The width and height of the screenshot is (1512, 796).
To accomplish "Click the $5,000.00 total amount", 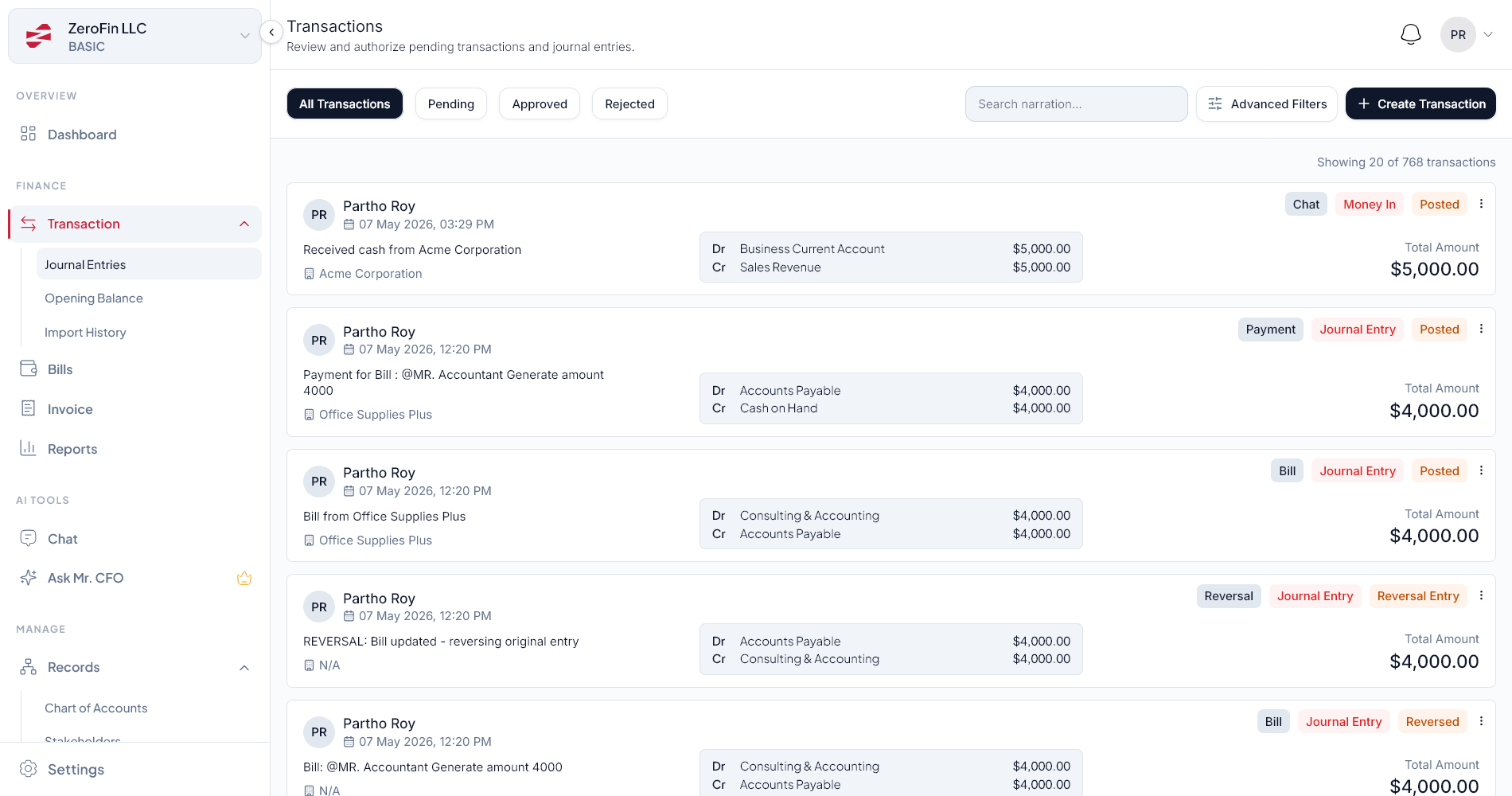I will point(1434,269).
